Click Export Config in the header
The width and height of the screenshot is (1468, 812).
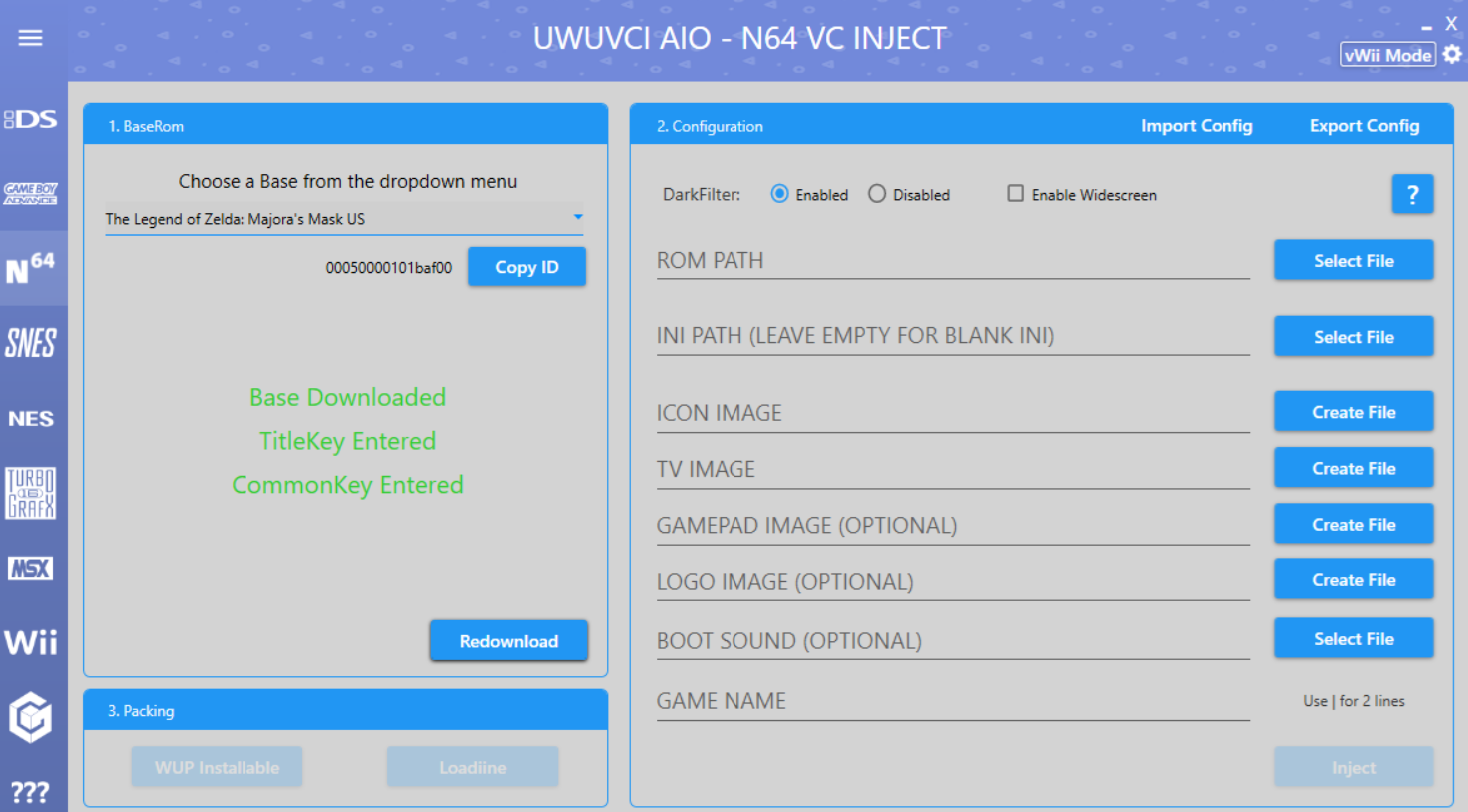(1364, 126)
